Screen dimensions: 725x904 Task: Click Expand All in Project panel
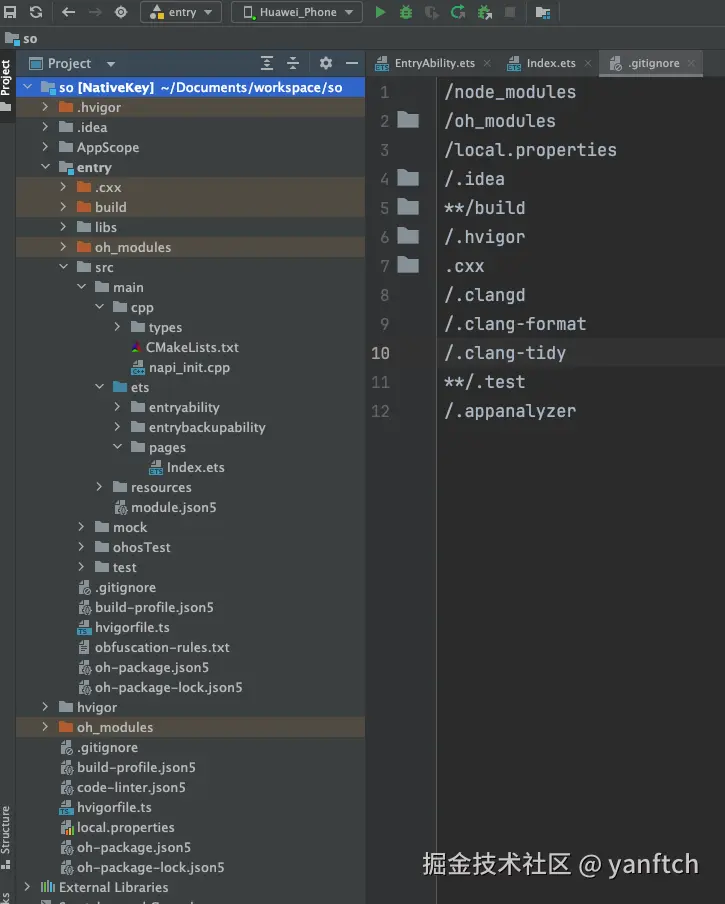[x=267, y=63]
